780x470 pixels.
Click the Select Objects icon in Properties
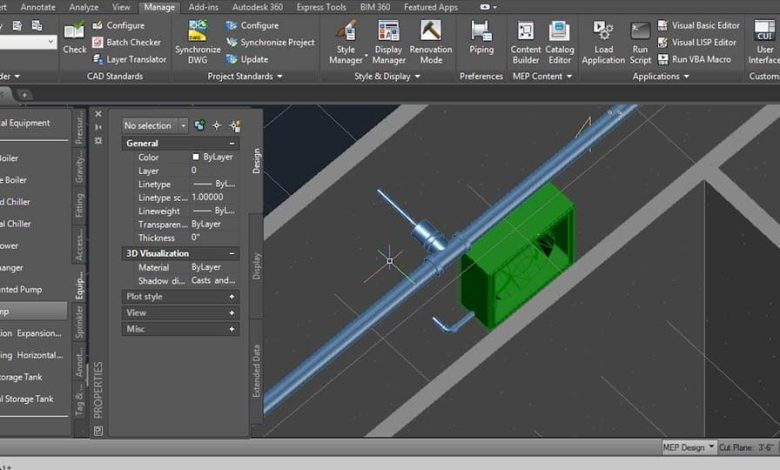[216, 125]
